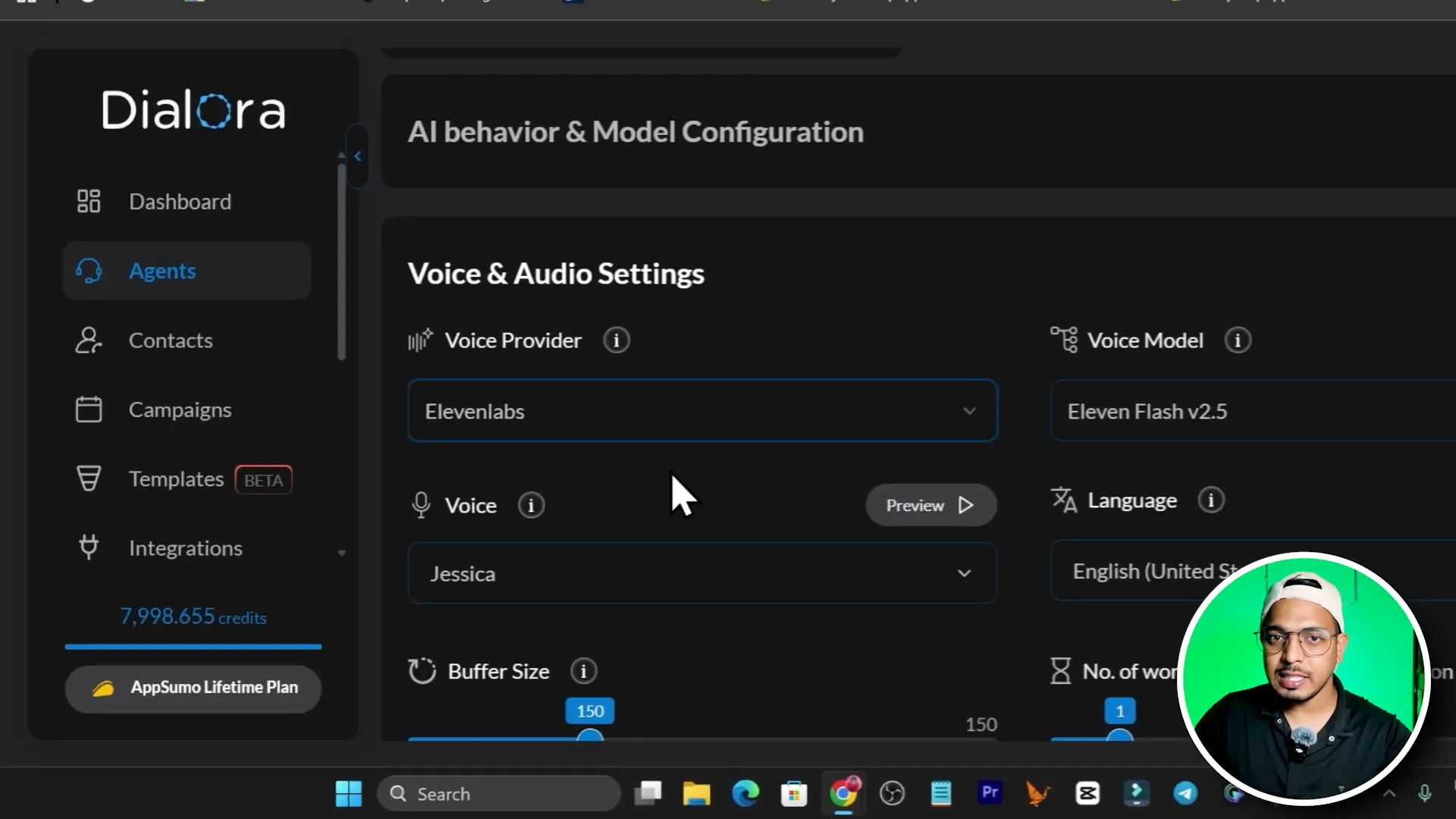Click the taskbar Search box
The width and height of the screenshot is (1456, 819).
[x=498, y=793]
